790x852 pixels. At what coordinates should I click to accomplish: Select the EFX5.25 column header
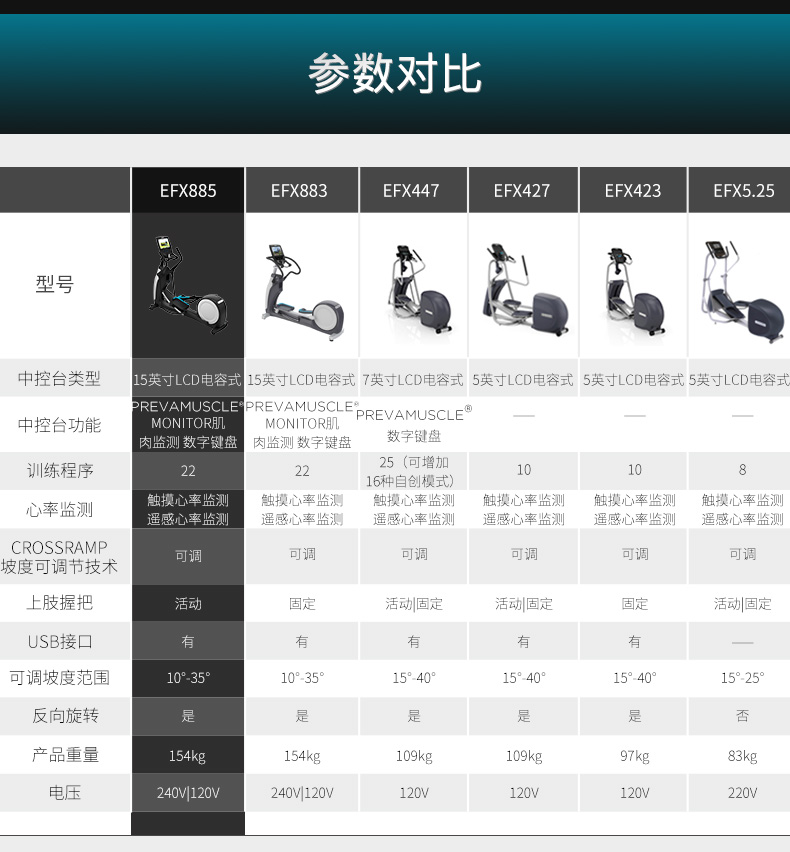pyautogui.click(x=743, y=190)
